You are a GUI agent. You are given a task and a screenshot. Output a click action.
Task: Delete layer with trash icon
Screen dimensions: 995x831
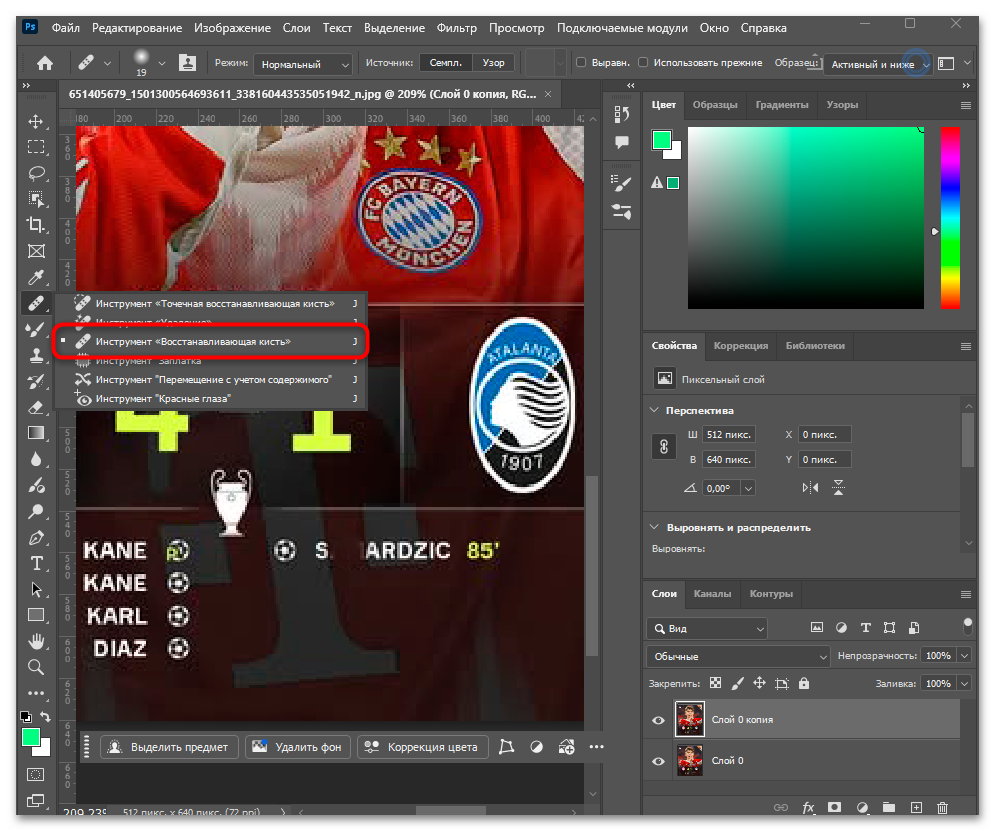pos(942,808)
